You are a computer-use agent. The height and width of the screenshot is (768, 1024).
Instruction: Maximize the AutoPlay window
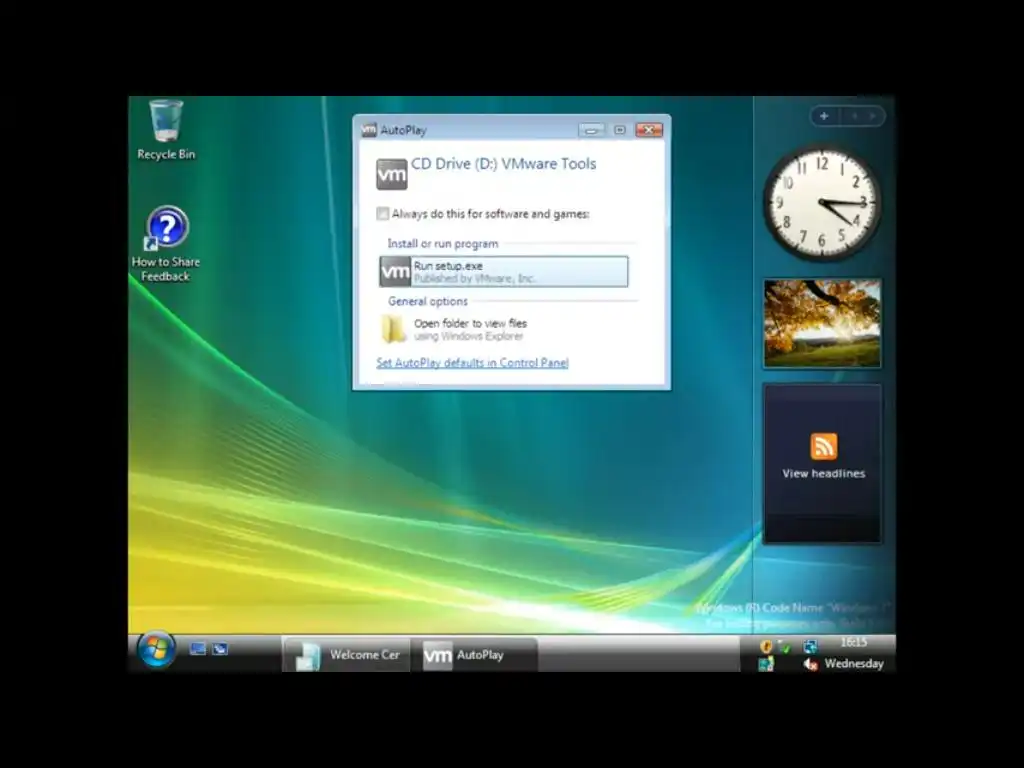click(x=620, y=130)
